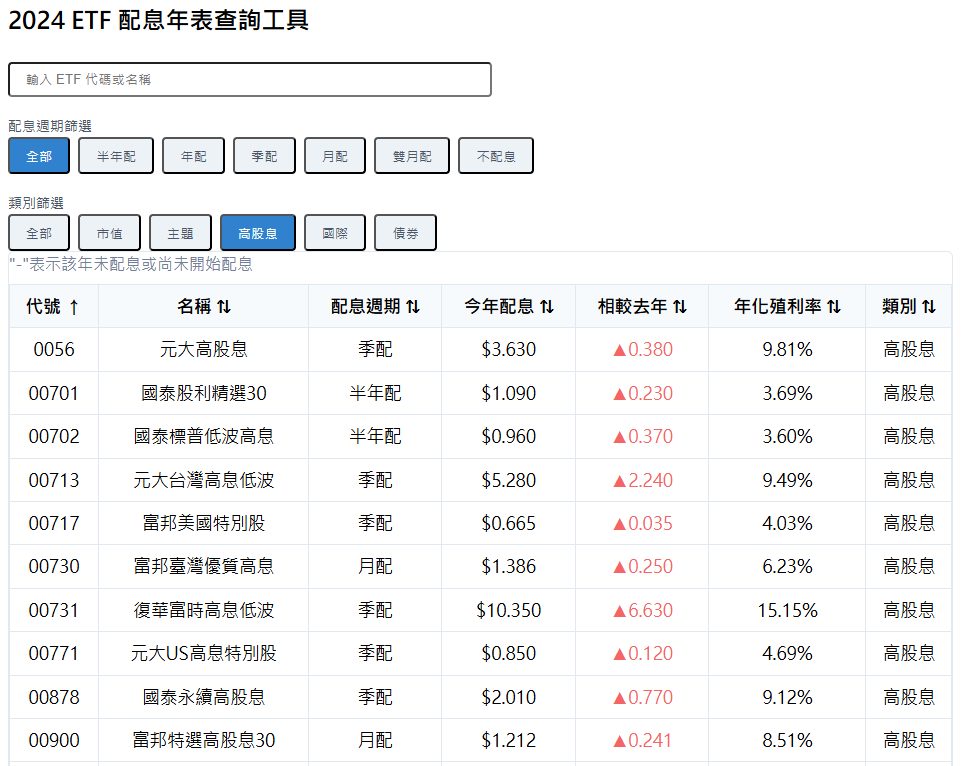Viewport: 961px width, 766px height.
Task: Filter by 不配息 dividend cycle
Action: [496, 156]
